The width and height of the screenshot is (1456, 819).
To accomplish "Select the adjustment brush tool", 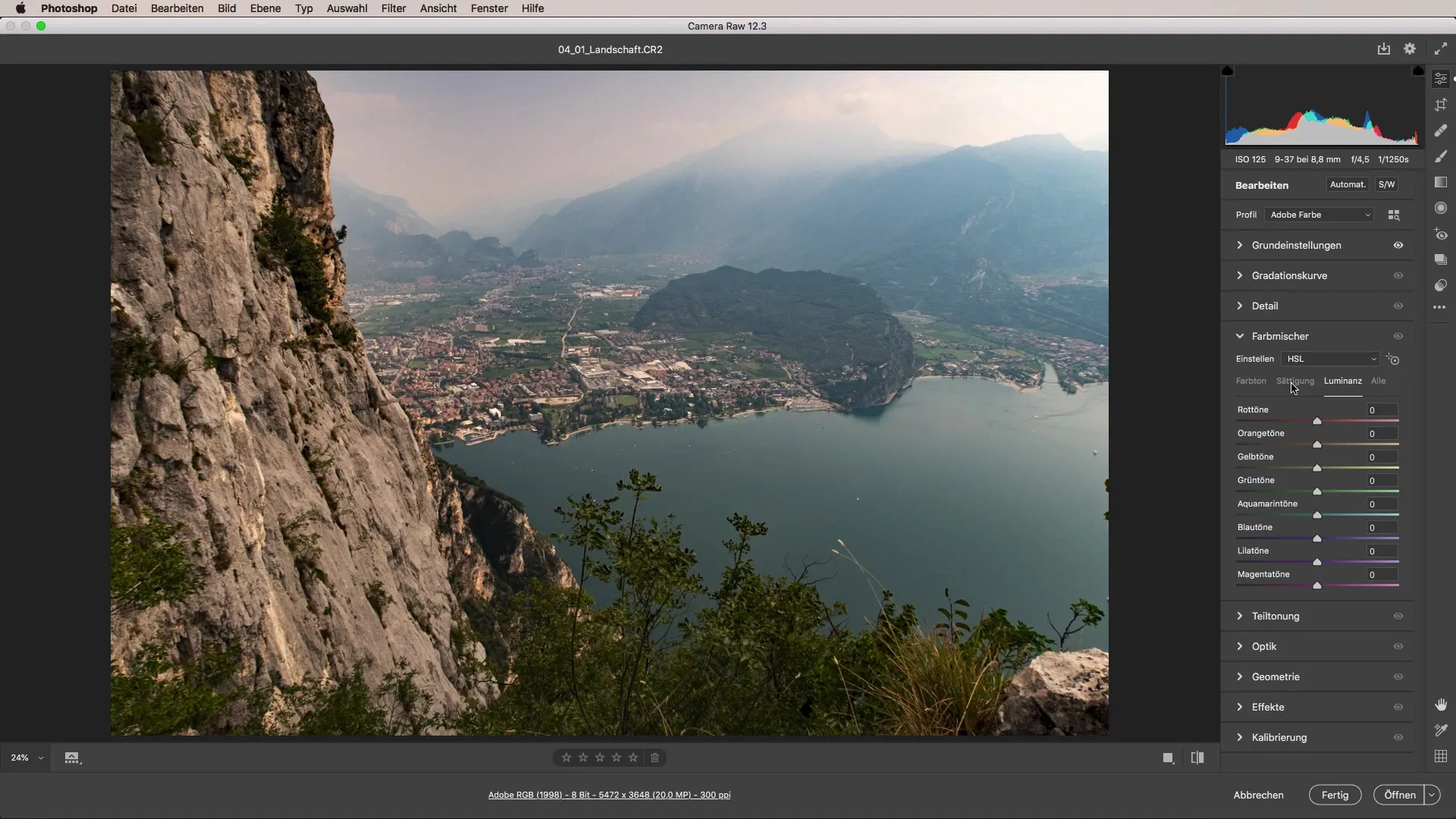I will click(x=1441, y=156).
